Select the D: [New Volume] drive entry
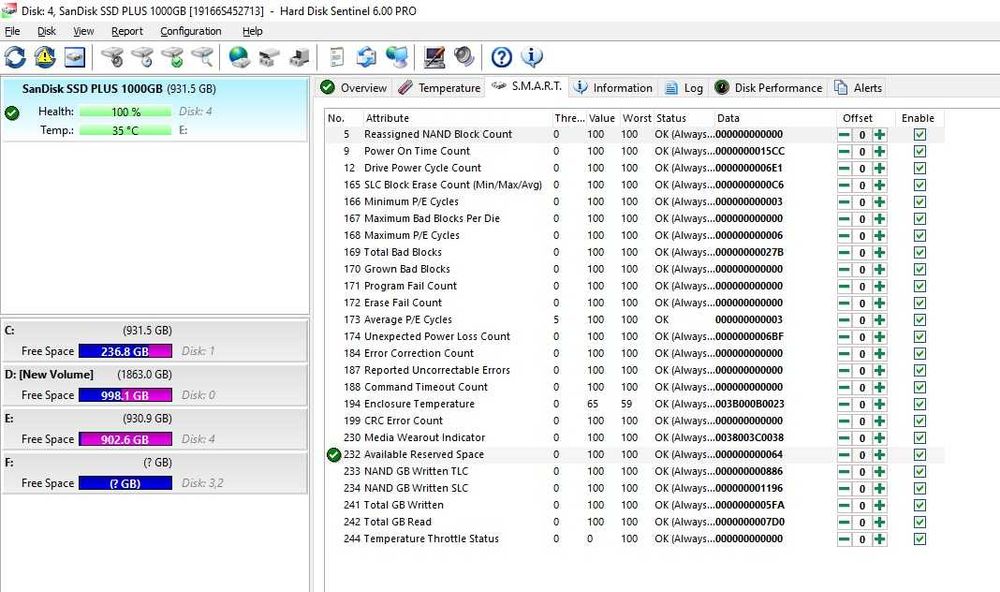This screenshot has height=592, width=1000. (x=154, y=385)
